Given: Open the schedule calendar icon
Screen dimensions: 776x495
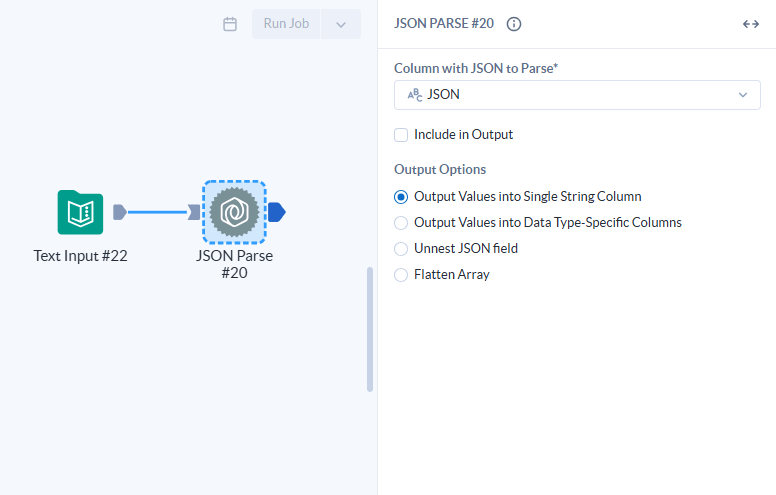Looking at the screenshot, I should click(230, 24).
